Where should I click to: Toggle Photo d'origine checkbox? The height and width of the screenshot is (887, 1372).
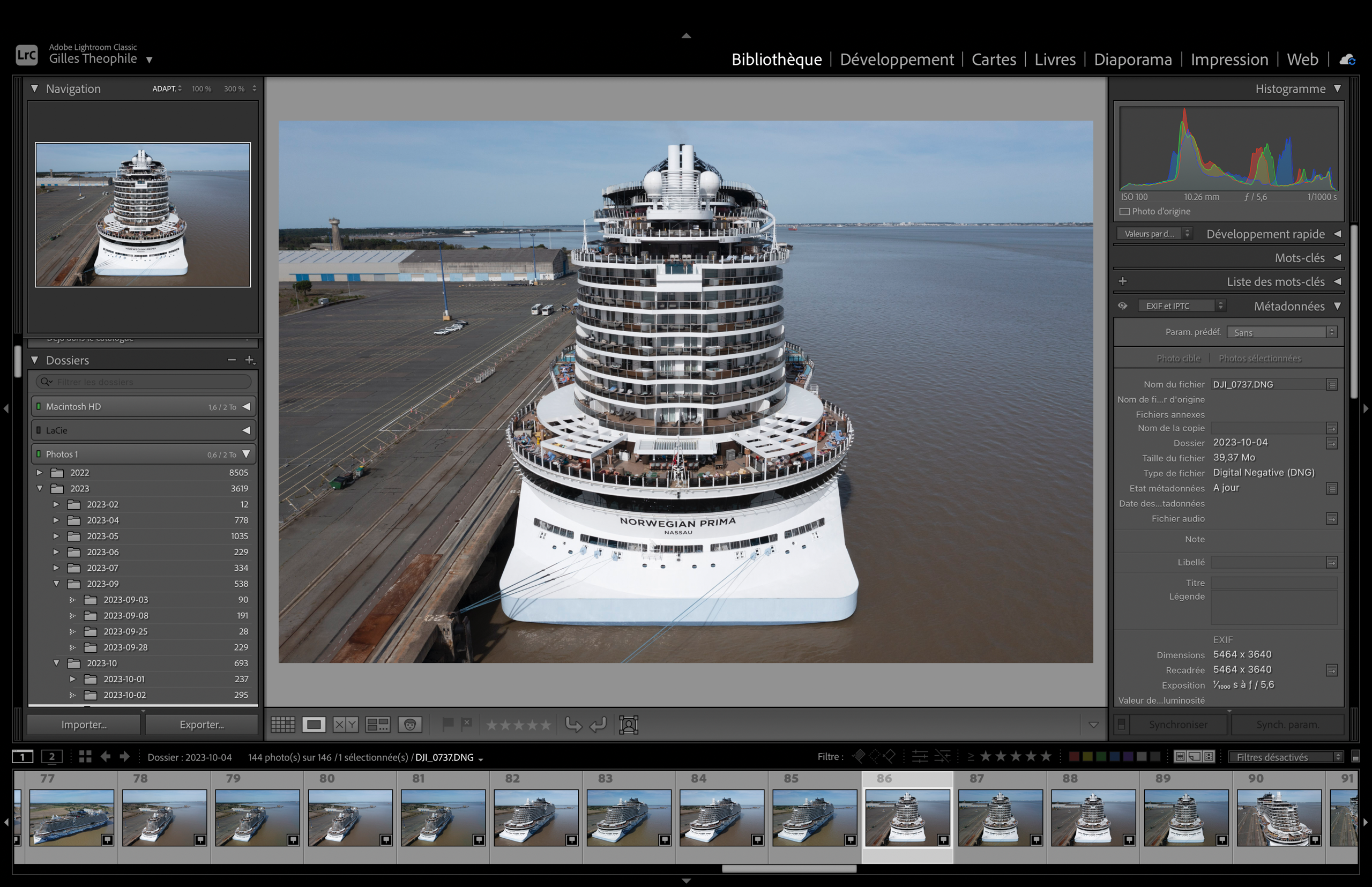(x=1124, y=211)
